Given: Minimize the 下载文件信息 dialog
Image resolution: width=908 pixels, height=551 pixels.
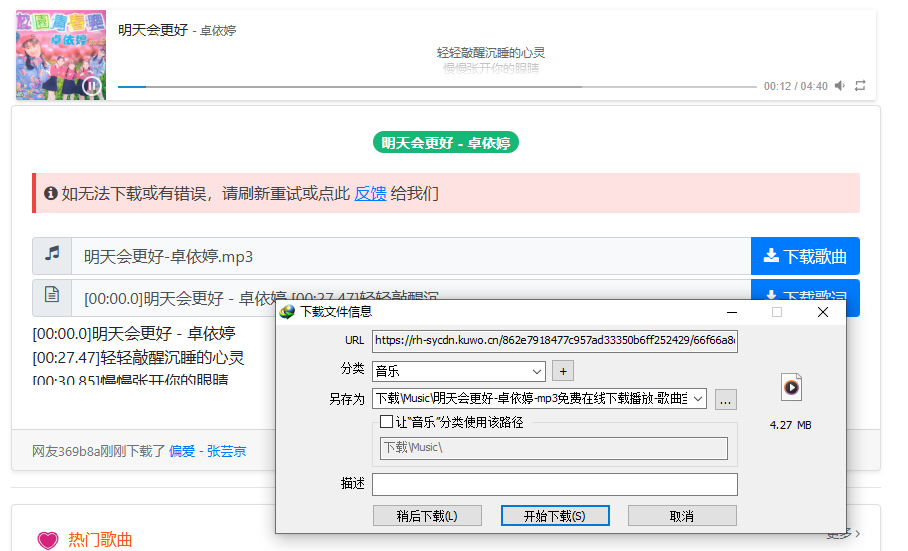Looking at the screenshot, I should (732, 312).
